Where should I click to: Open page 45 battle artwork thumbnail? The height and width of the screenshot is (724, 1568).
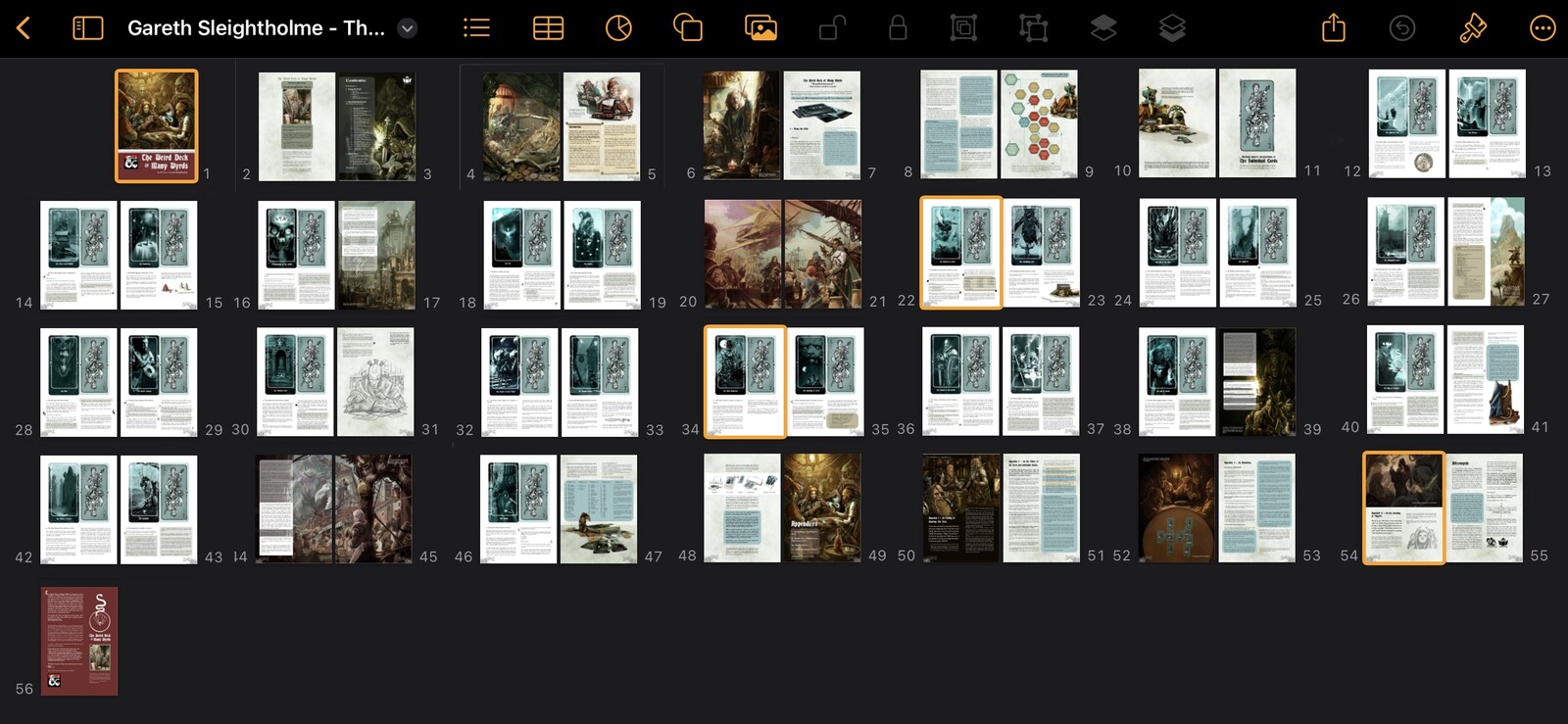(373, 508)
